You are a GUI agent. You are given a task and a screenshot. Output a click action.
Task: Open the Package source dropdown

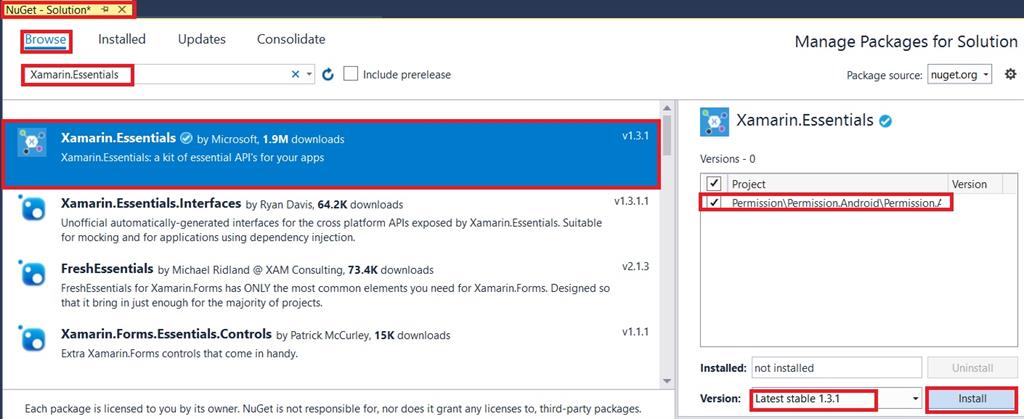point(959,74)
